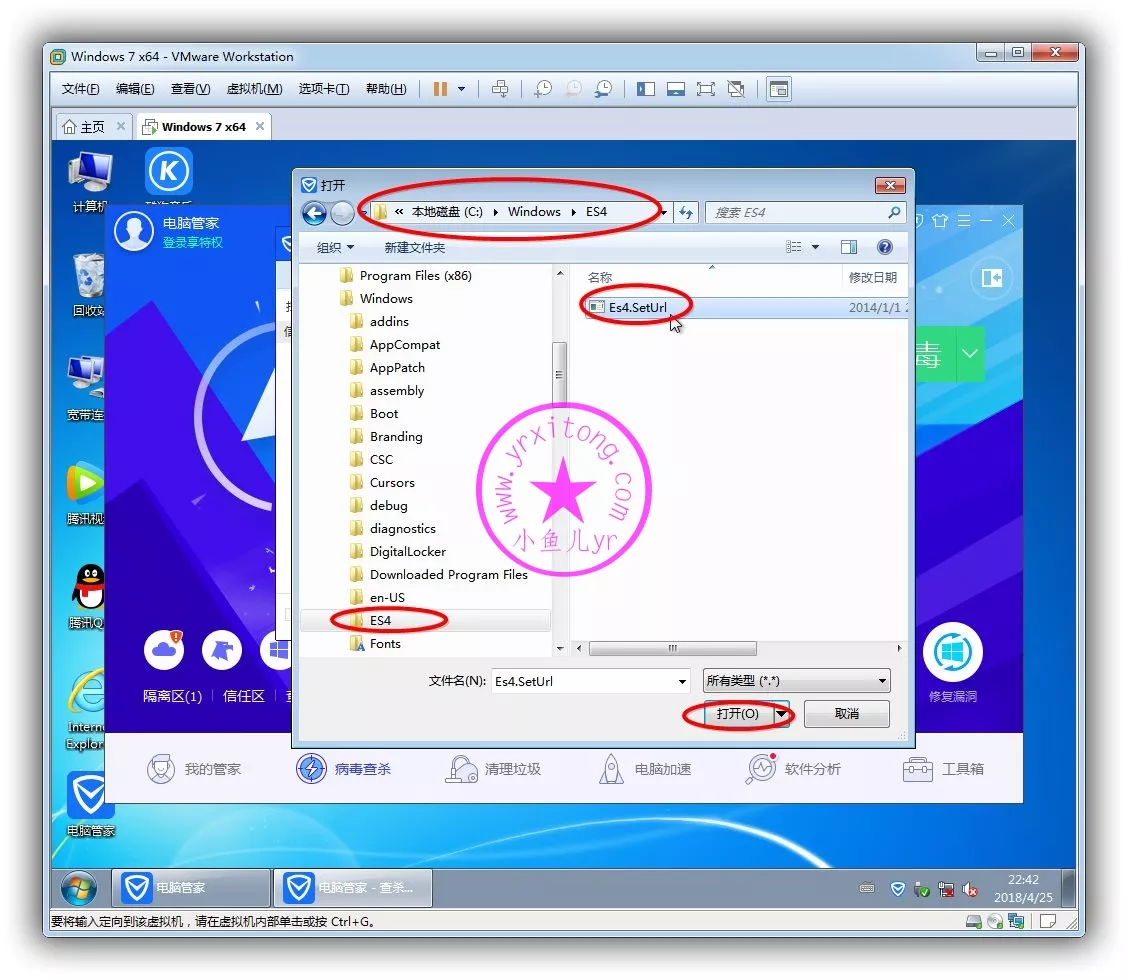Expand the 组织 organize dropdown

point(335,247)
